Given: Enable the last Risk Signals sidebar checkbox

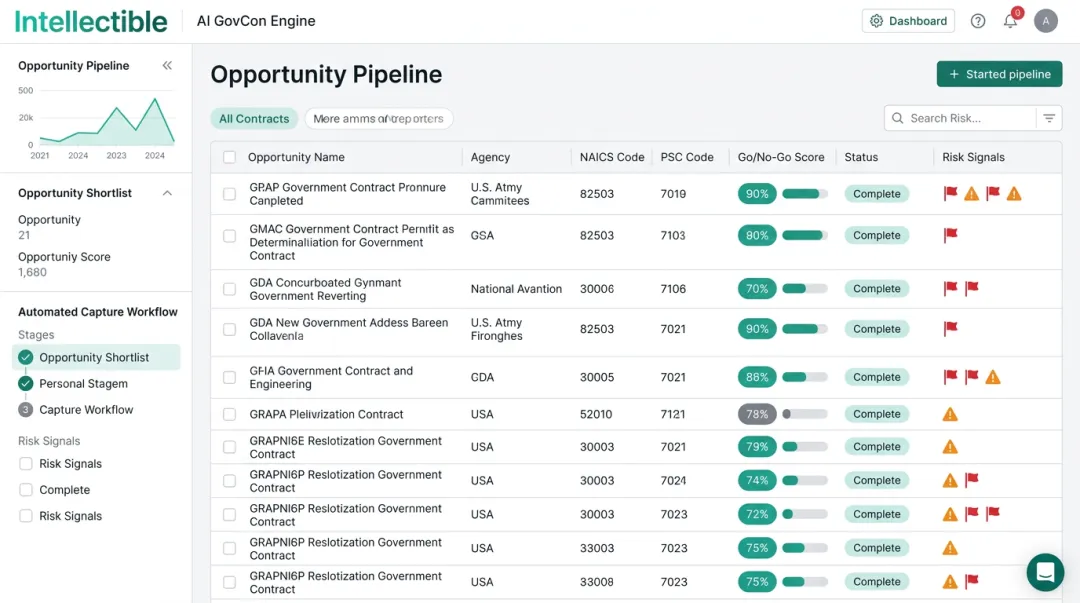Looking at the screenshot, I should pyautogui.click(x=25, y=515).
